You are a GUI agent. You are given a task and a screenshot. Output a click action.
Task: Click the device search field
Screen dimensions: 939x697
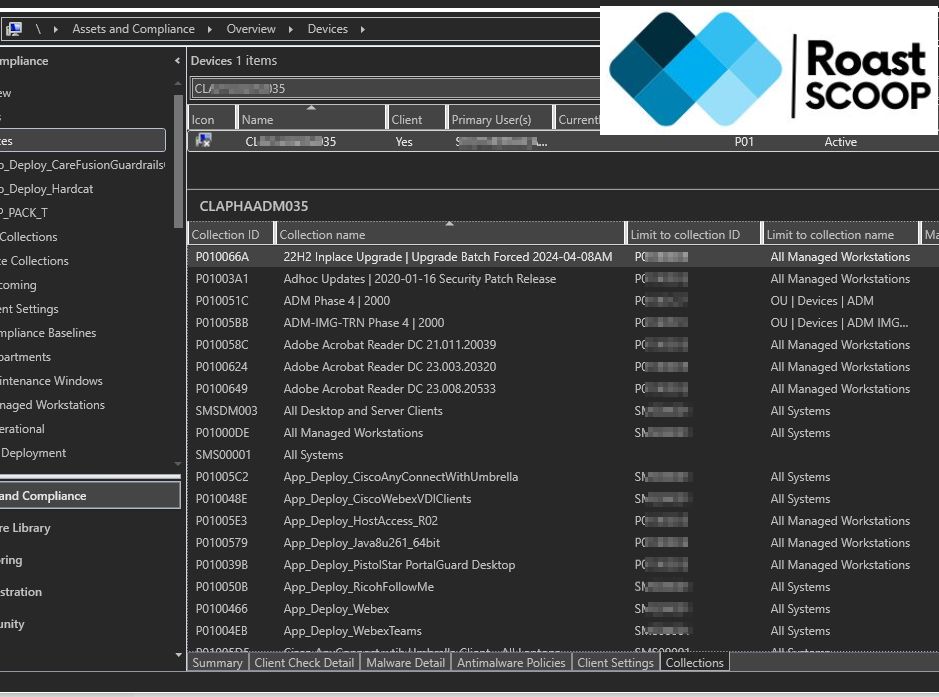pos(395,89)
